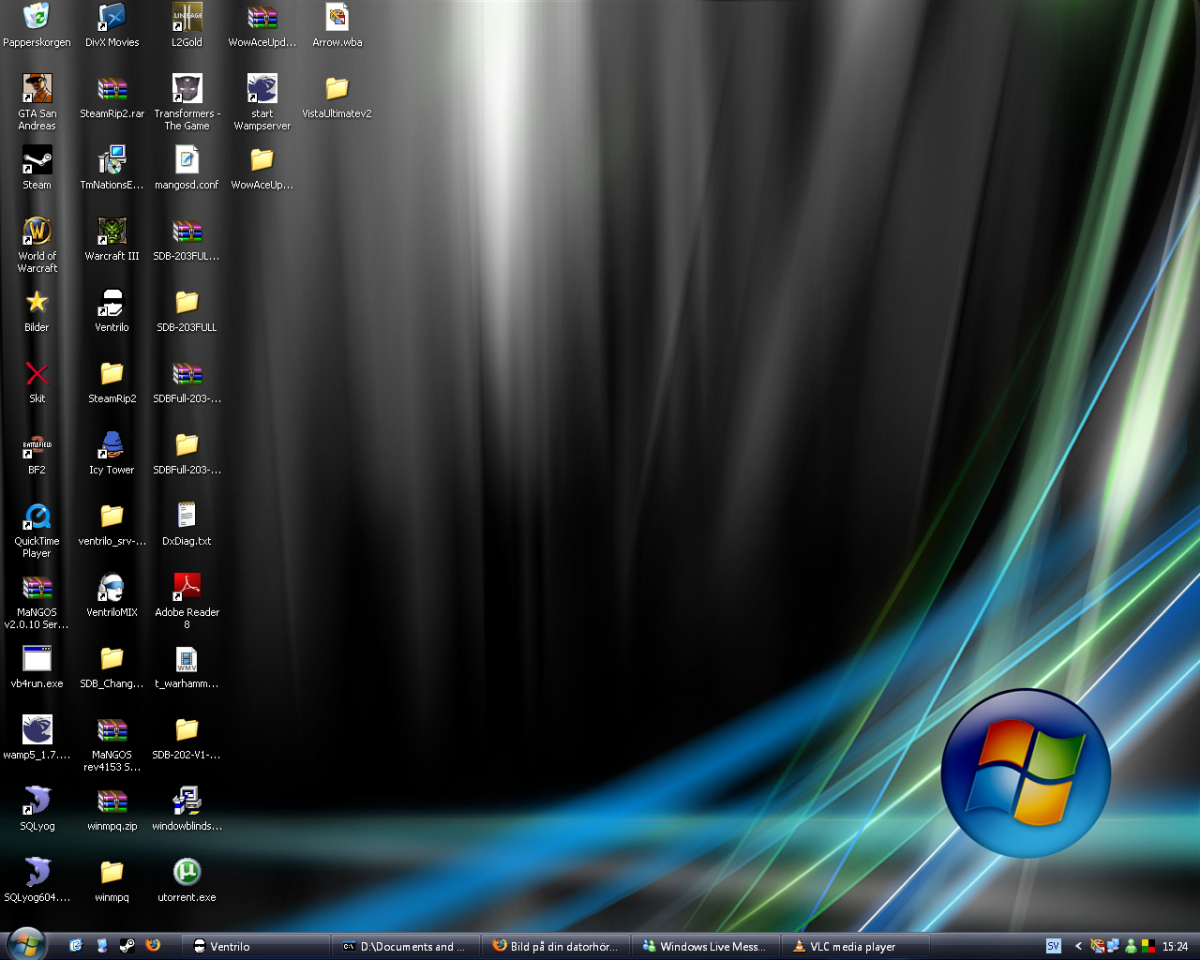
Task: Select the utorrent.exe desktop icon
Action: click(187, 873)
